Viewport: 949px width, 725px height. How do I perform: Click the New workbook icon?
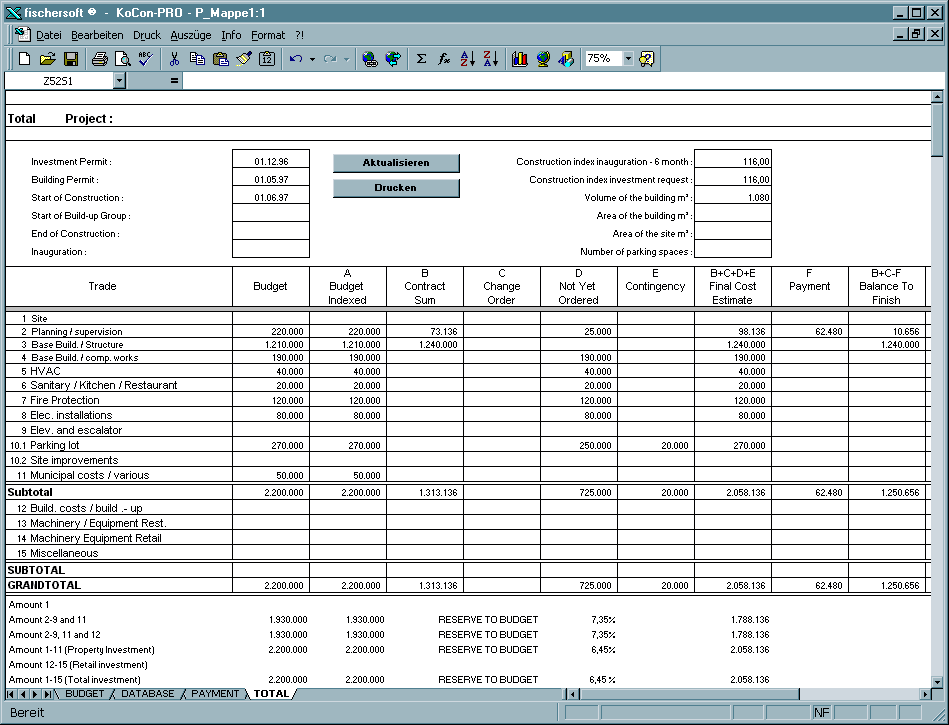(x=25, y=59)
